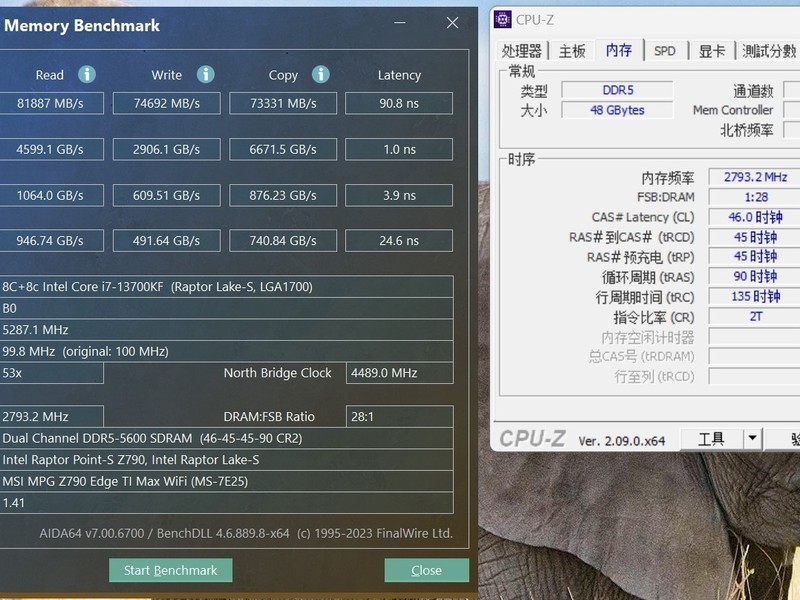Screen dimensions: 800x600
Task: Switch to the 处理器 tab in CPU-Z
Action: tap(521, 51)
